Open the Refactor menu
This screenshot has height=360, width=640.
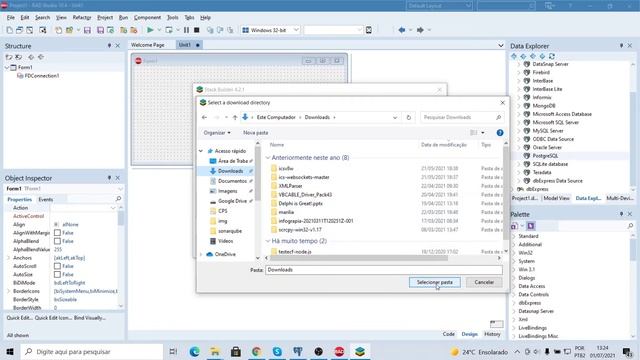(x=82, y=18)
